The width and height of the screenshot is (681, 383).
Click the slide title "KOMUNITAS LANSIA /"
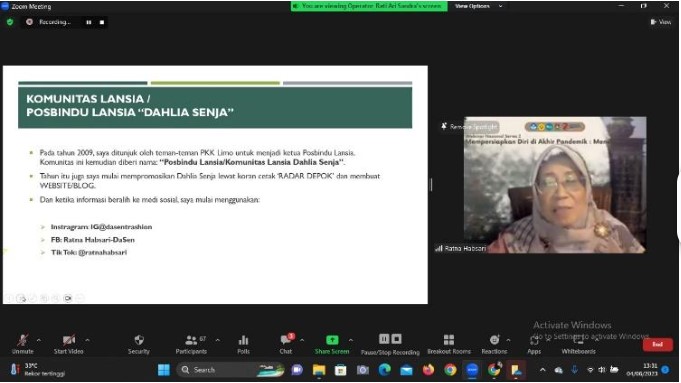(88, 99)
